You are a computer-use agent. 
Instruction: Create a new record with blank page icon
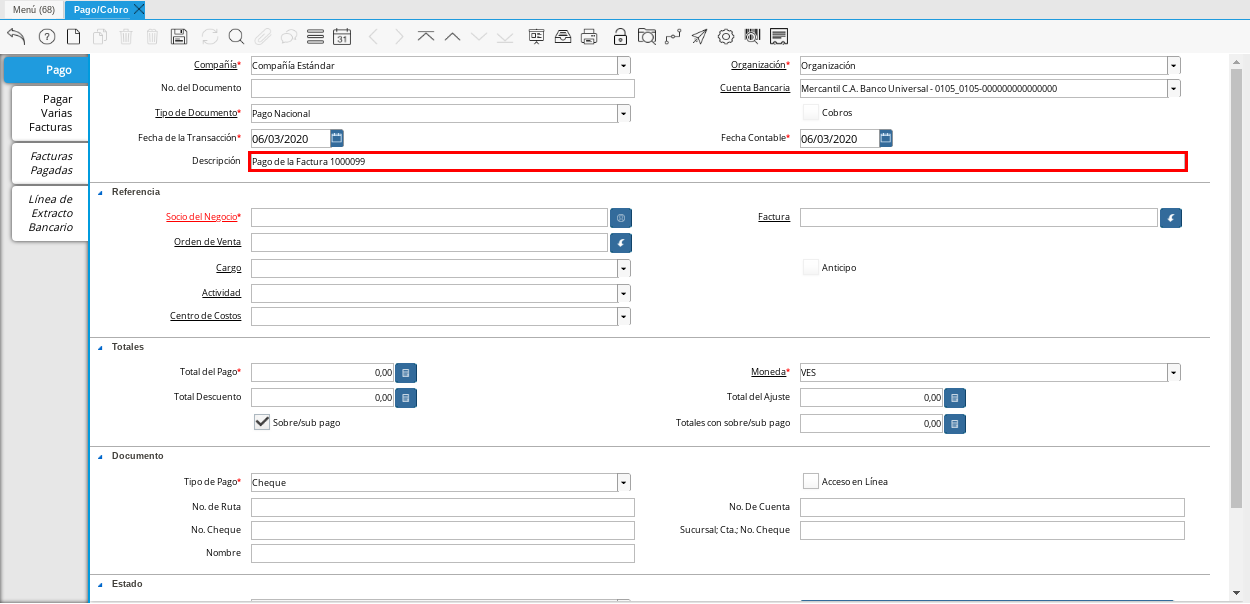pyautogui.click(x=73, y=37)
